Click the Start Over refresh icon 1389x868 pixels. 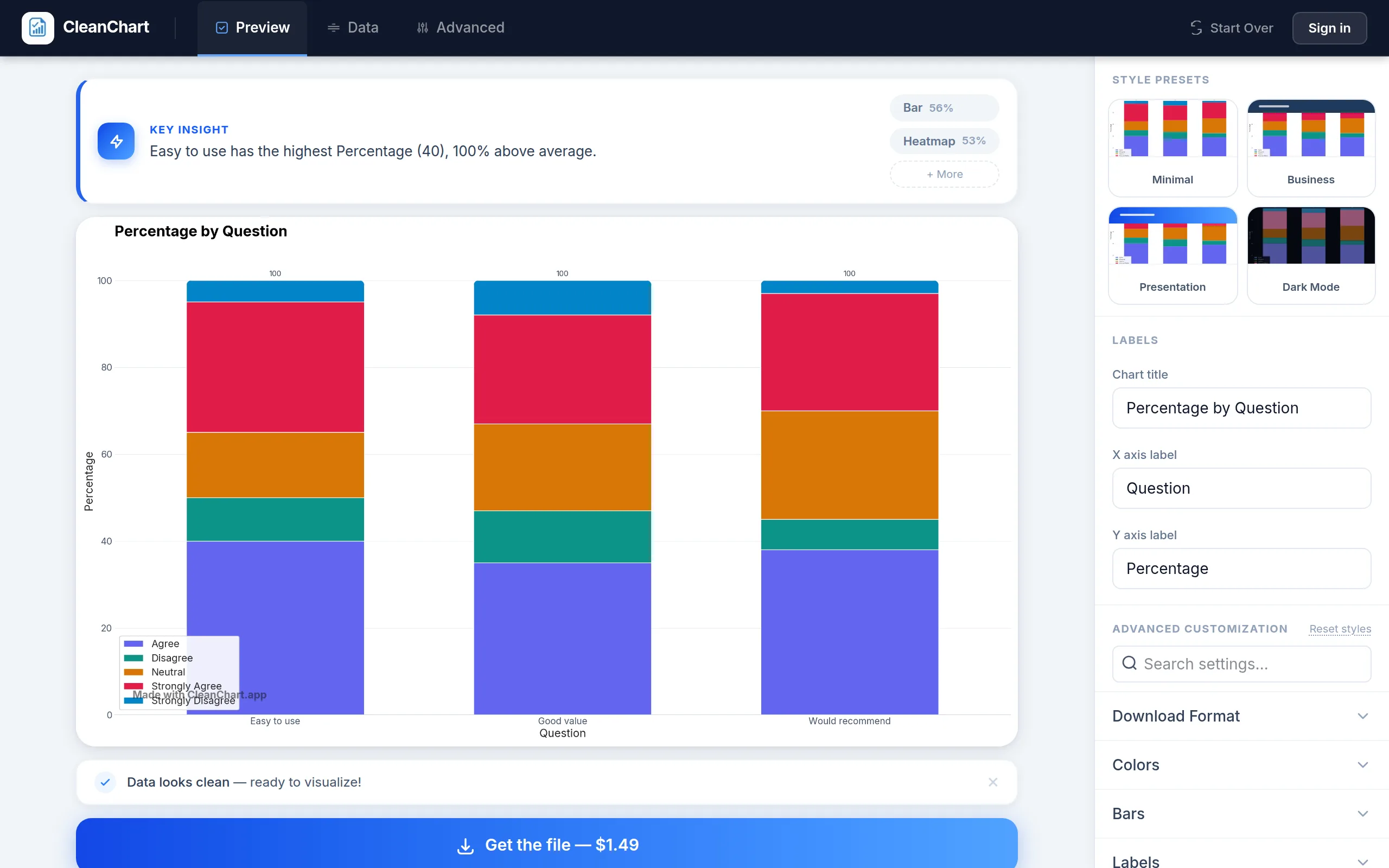coord(1196,28)
